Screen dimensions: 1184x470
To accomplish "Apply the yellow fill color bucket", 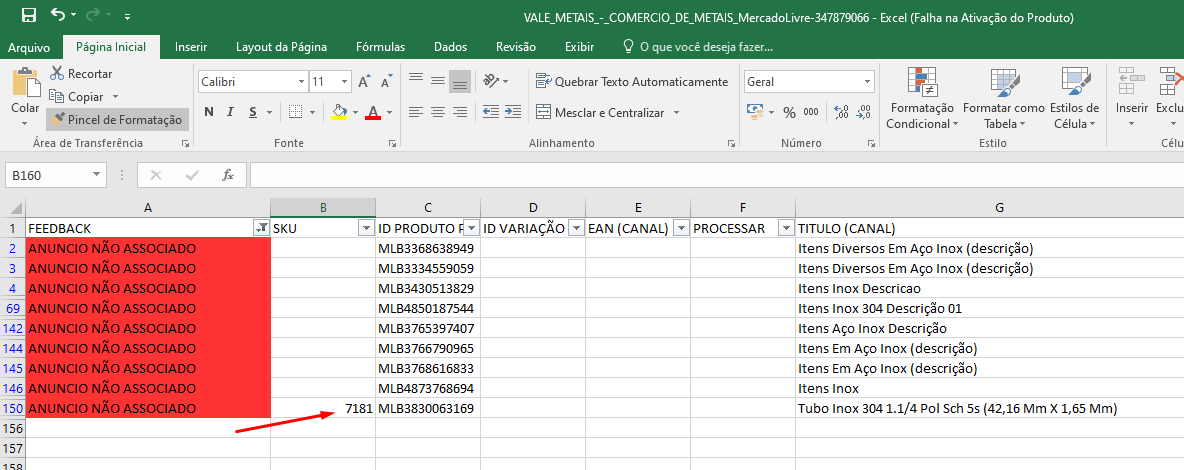I will pos(339,112).
